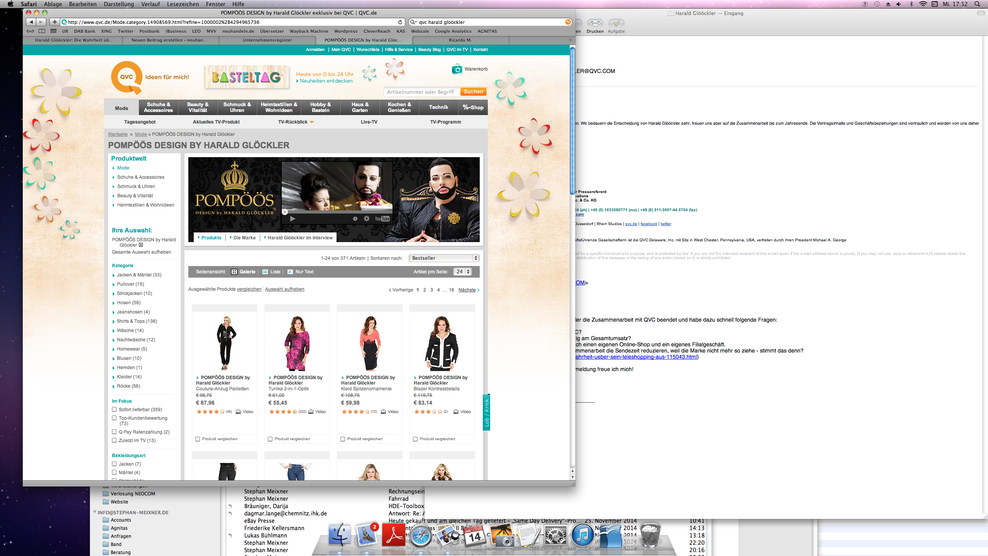Click in the Artikelnummer oder Begriff field
Screen dimensions: 988x556
pos(422,92)
